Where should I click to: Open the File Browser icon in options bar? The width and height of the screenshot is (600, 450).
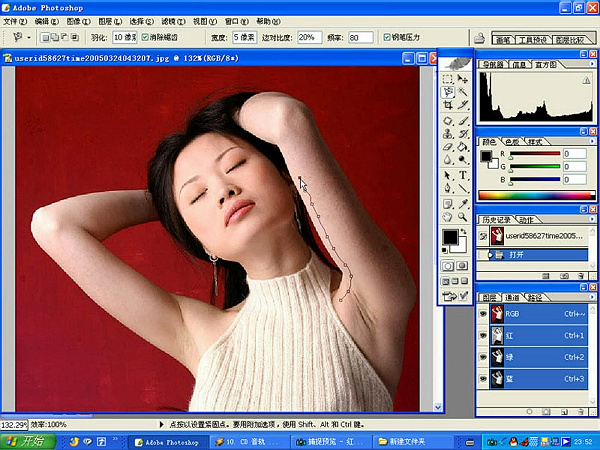tap(479, 38)
